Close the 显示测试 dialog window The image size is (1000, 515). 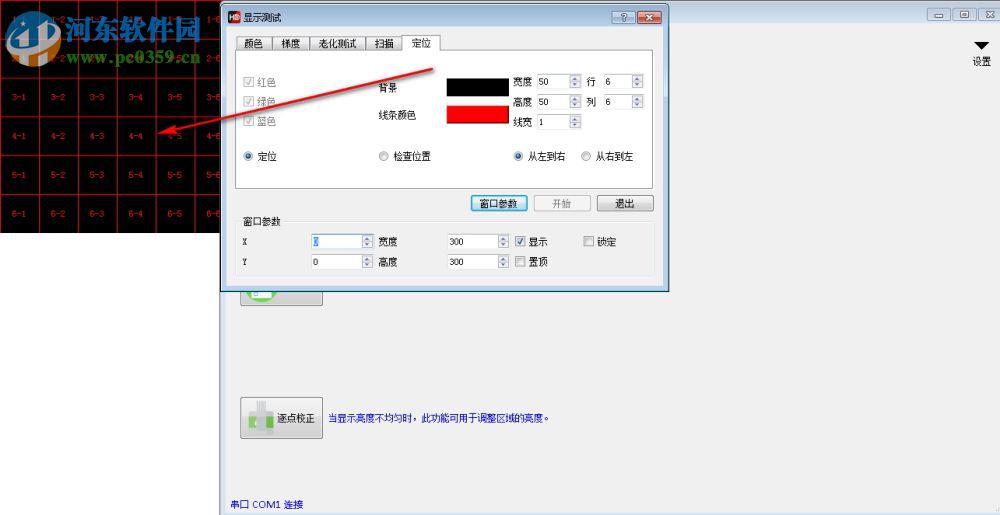click(649, 17)
